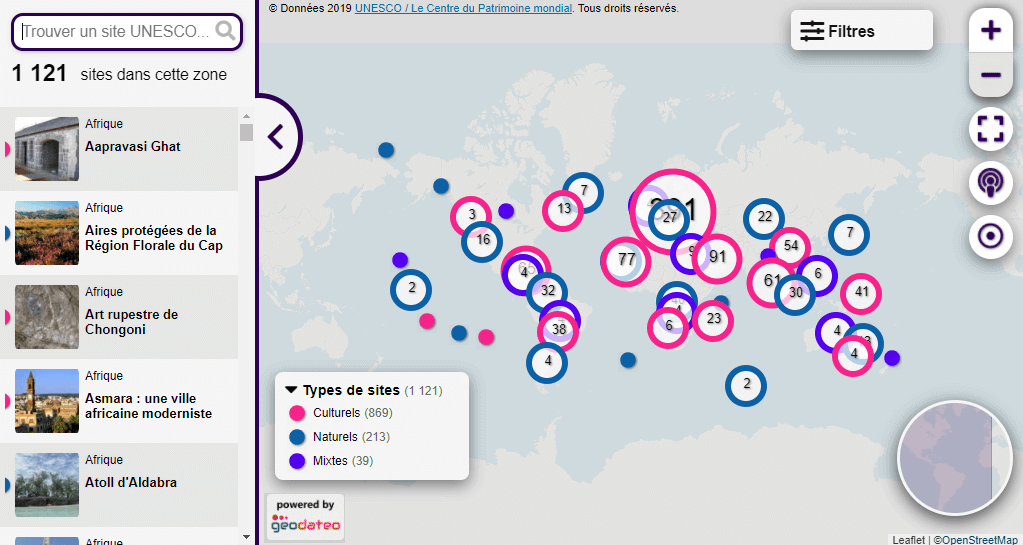Screen dimensions: 1023x545
Task: Open the Atoll d'Aldabra thumbnail
Action: [47, 485]
